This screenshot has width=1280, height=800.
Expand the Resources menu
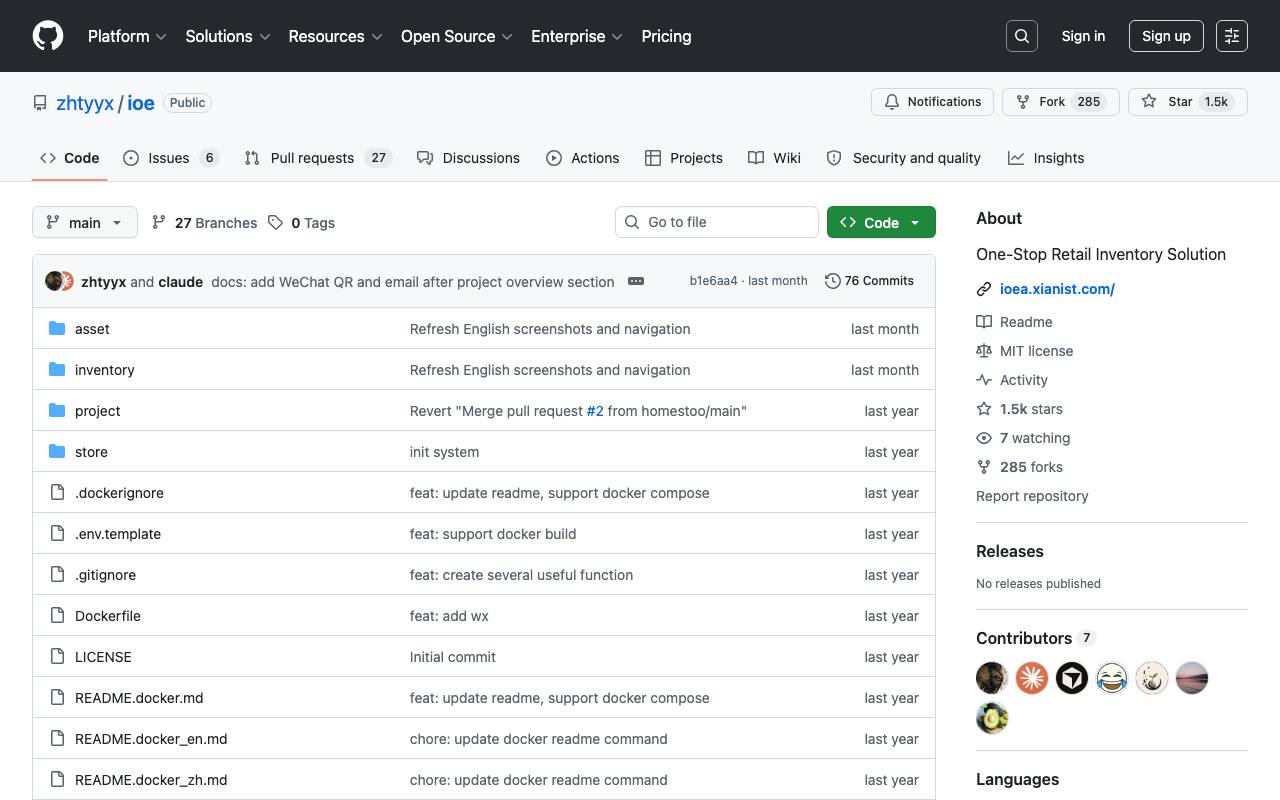click(336, 36)
